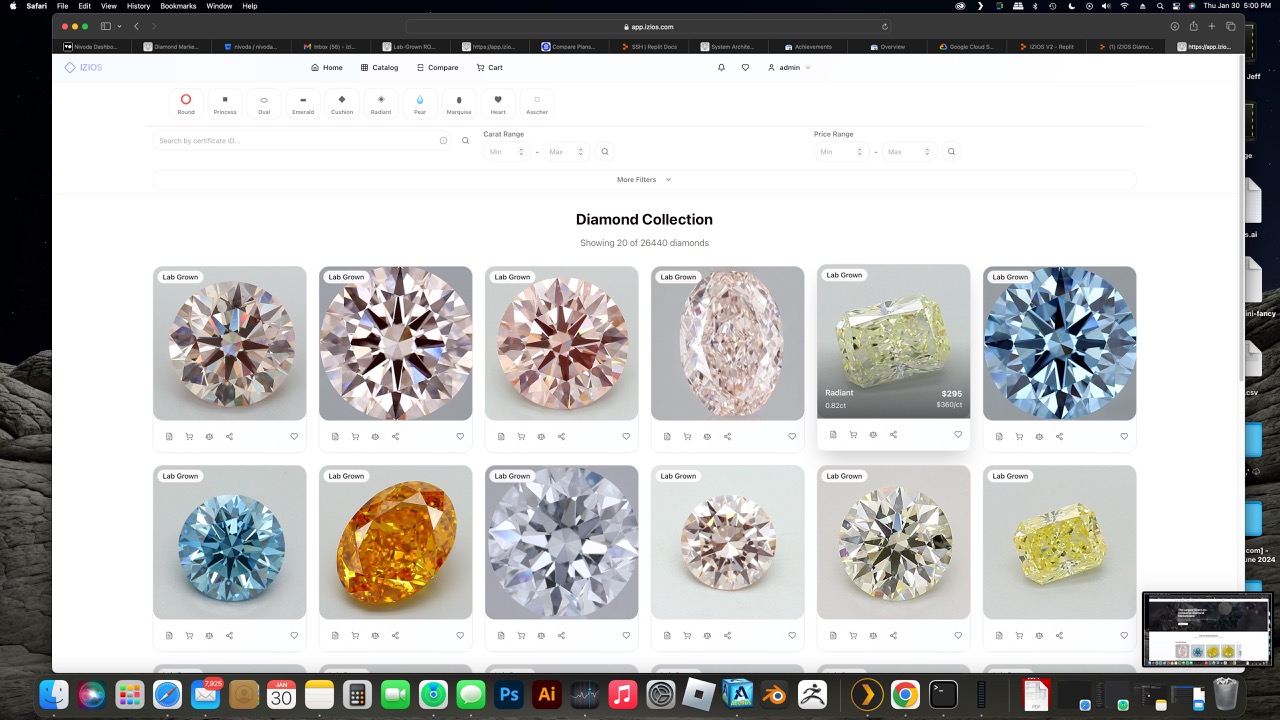The image size is (1280, 720).
Task: Filter diamonds by Pear shape
Action: pos(420,103)
